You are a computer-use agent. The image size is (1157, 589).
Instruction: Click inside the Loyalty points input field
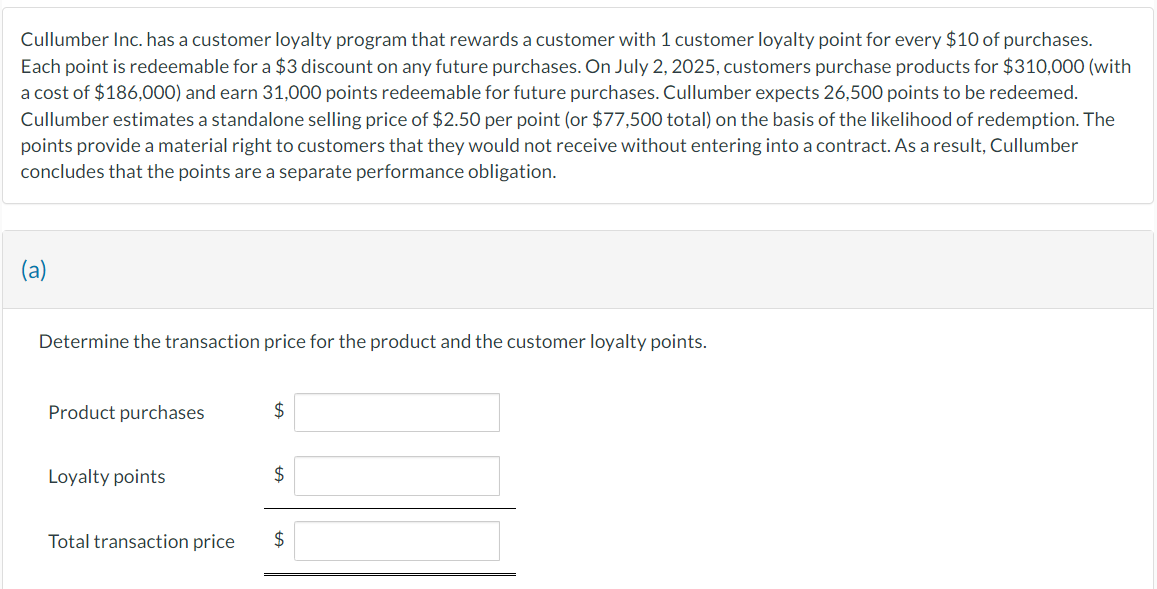pyautogui.click(x=396, y=475)
